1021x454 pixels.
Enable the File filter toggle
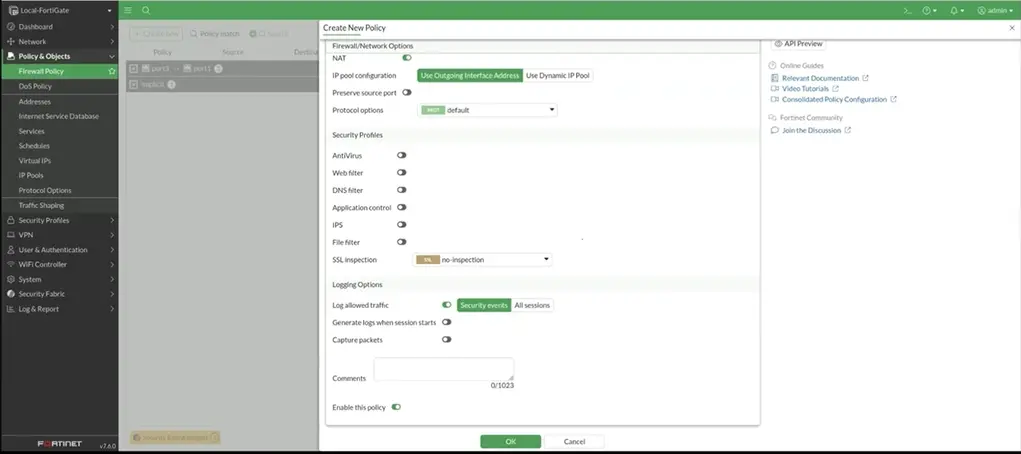point(402,242)
